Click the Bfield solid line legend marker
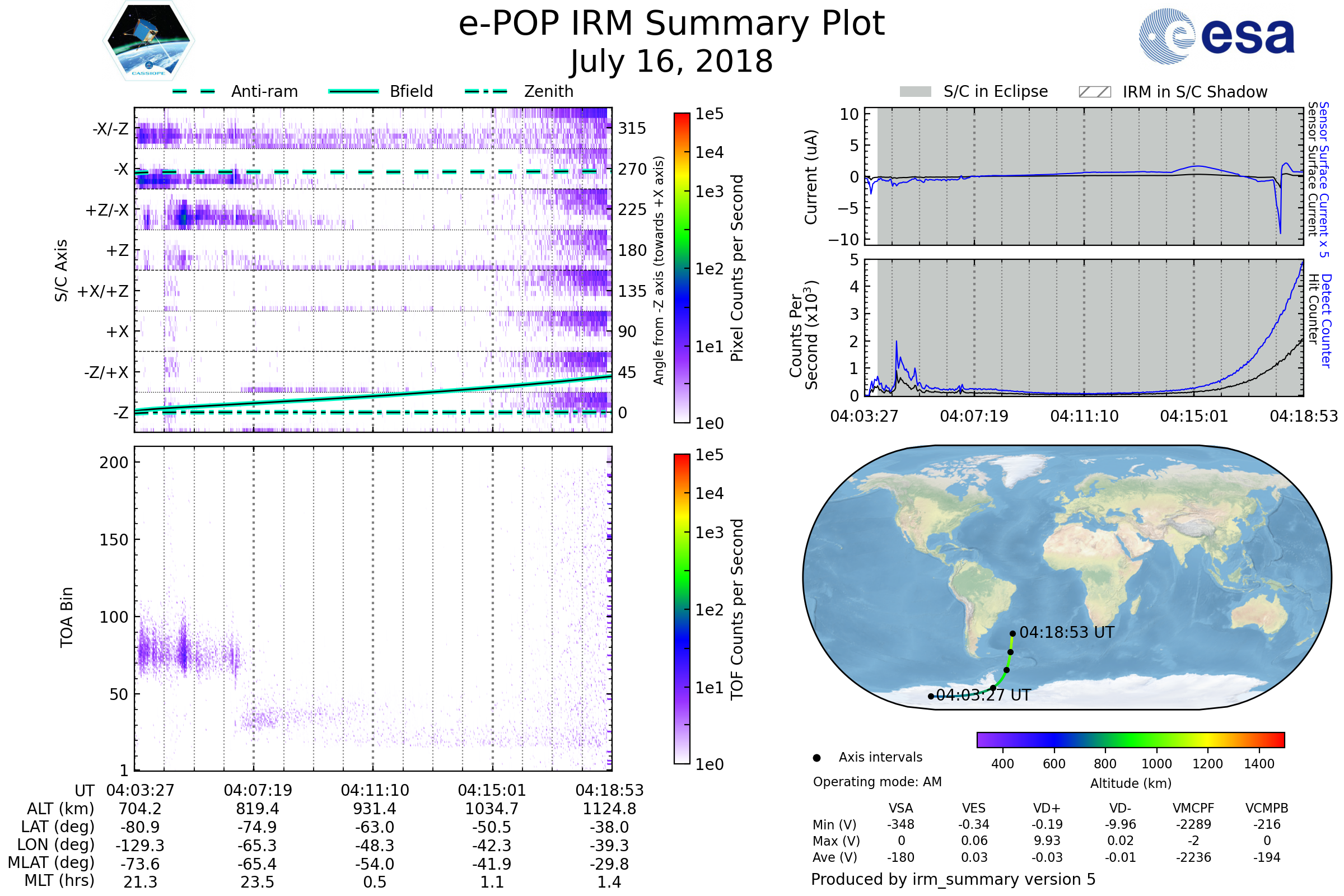1344x896 pixels. pyautogui.click(x=353, y=91)
